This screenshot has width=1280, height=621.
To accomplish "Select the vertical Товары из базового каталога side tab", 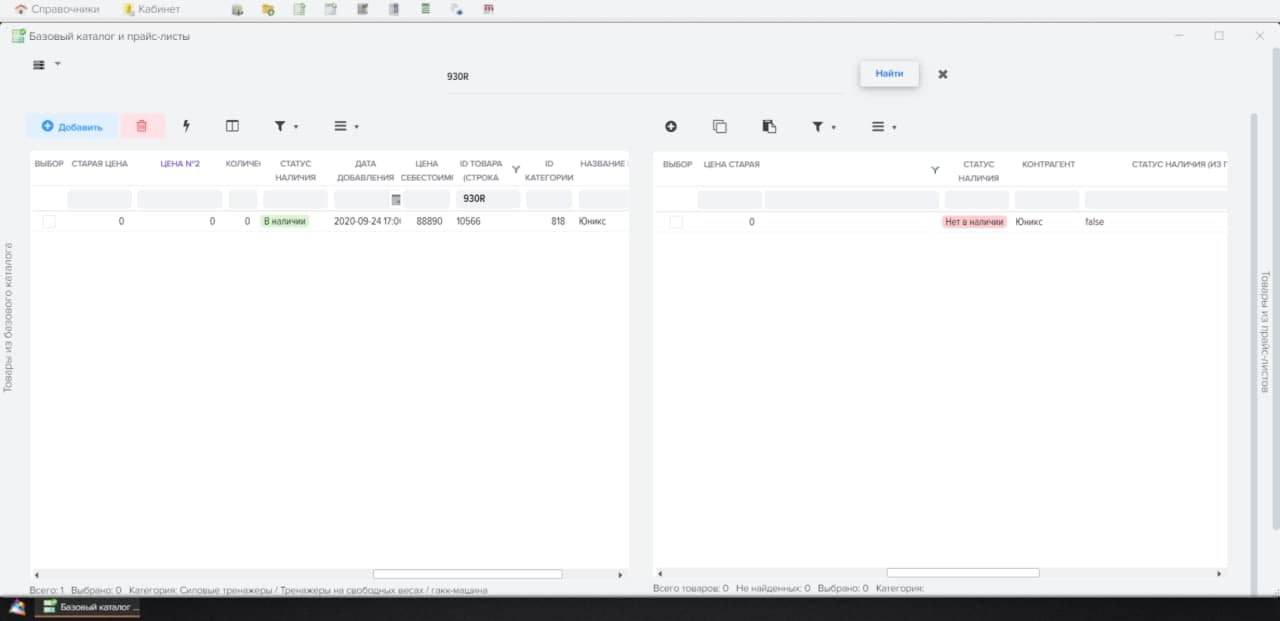I will [9, 317].
